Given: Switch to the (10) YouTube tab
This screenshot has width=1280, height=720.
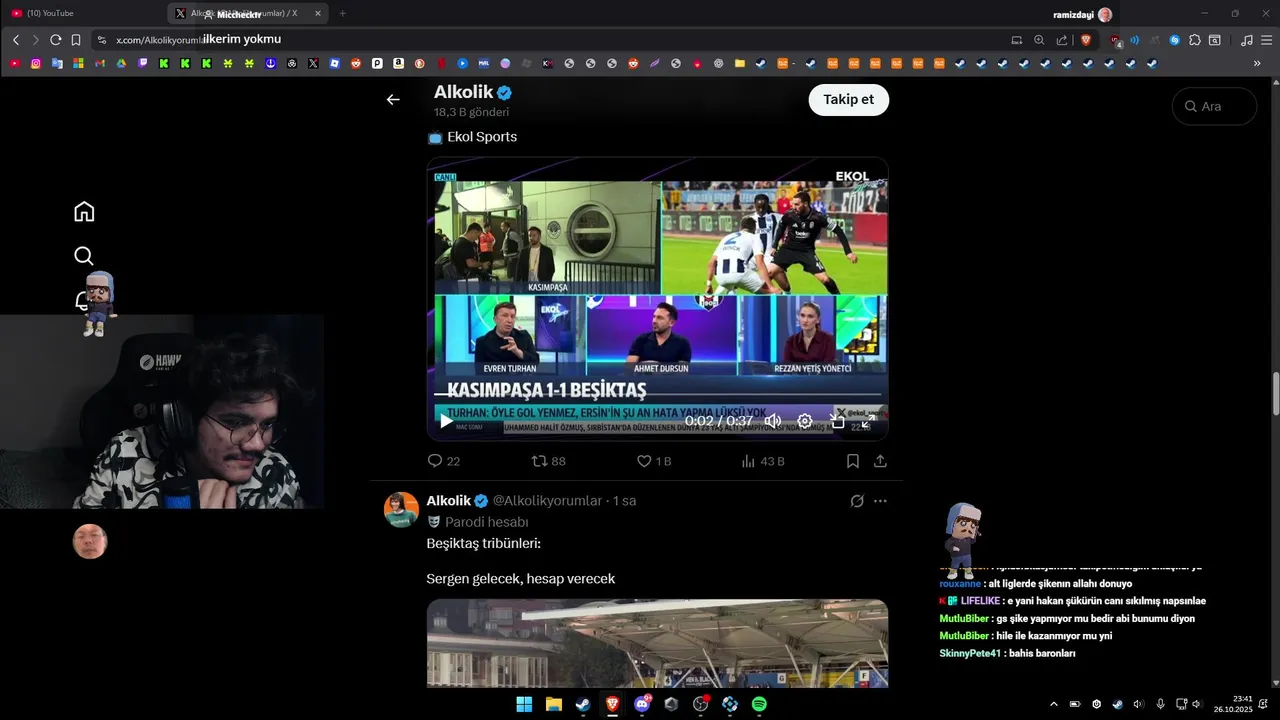Looking at the screenshot, I should tap(80, 14).
